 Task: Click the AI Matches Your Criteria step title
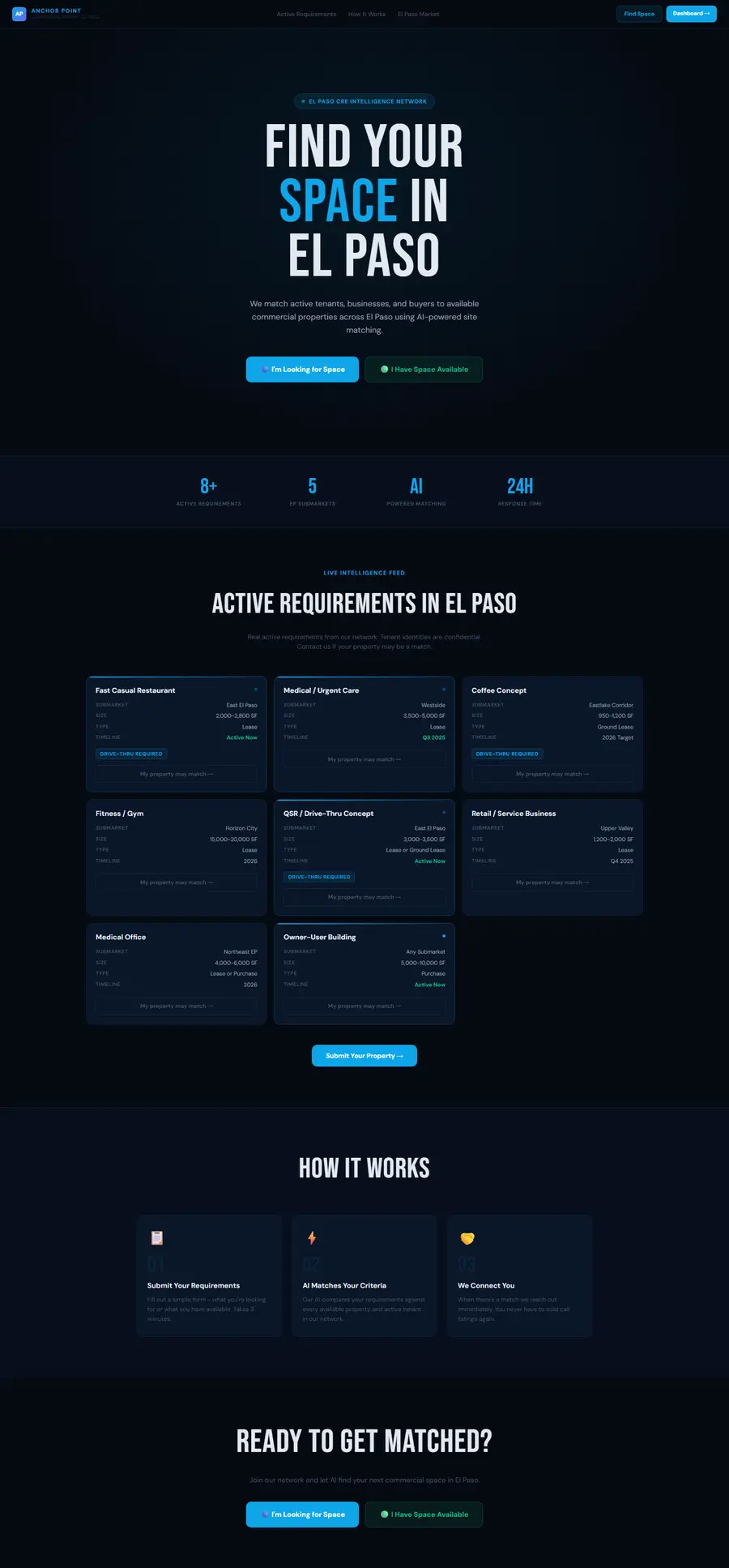[x=344, y=1285]
